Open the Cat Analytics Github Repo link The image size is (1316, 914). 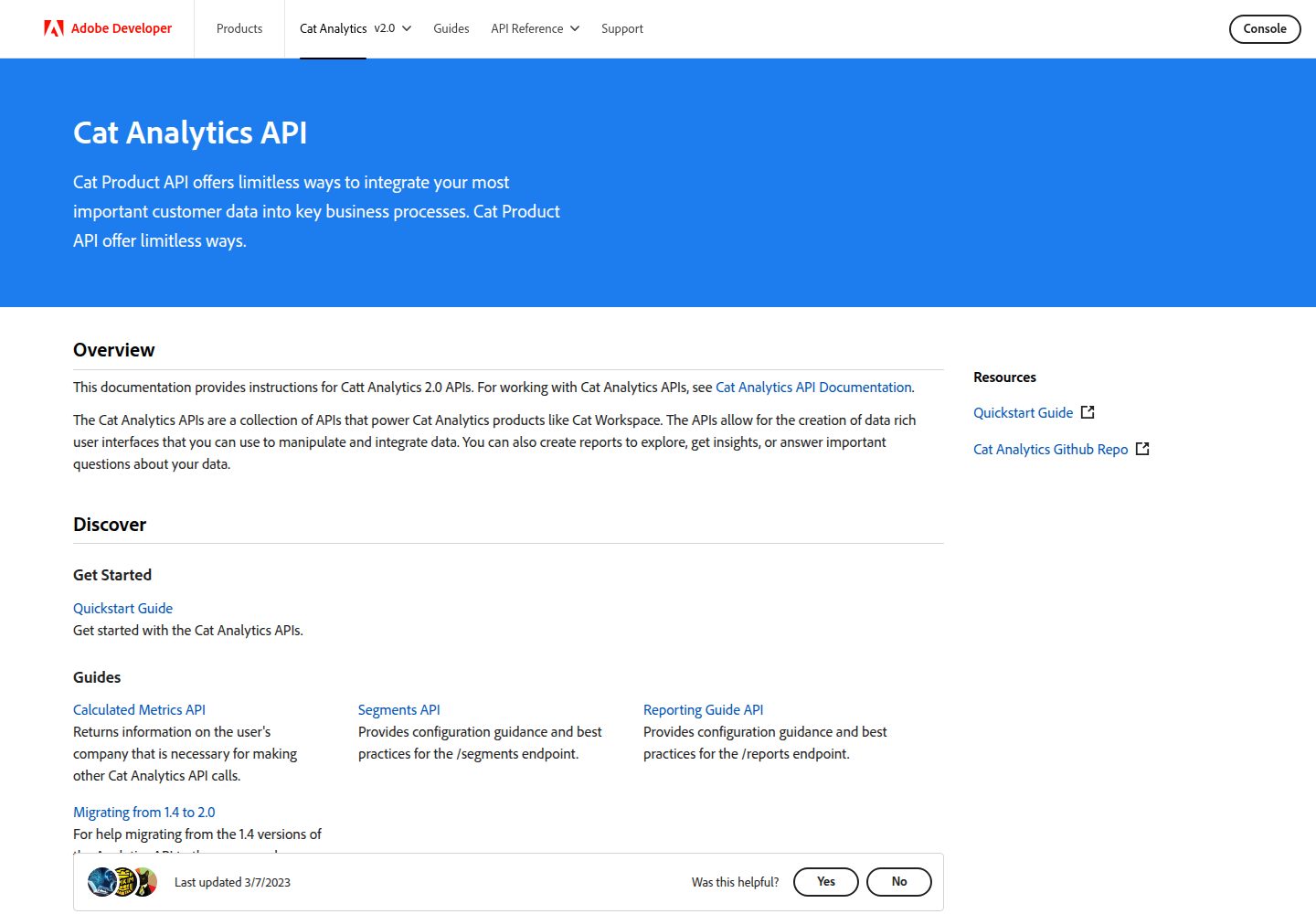[x=1051, y=450]
